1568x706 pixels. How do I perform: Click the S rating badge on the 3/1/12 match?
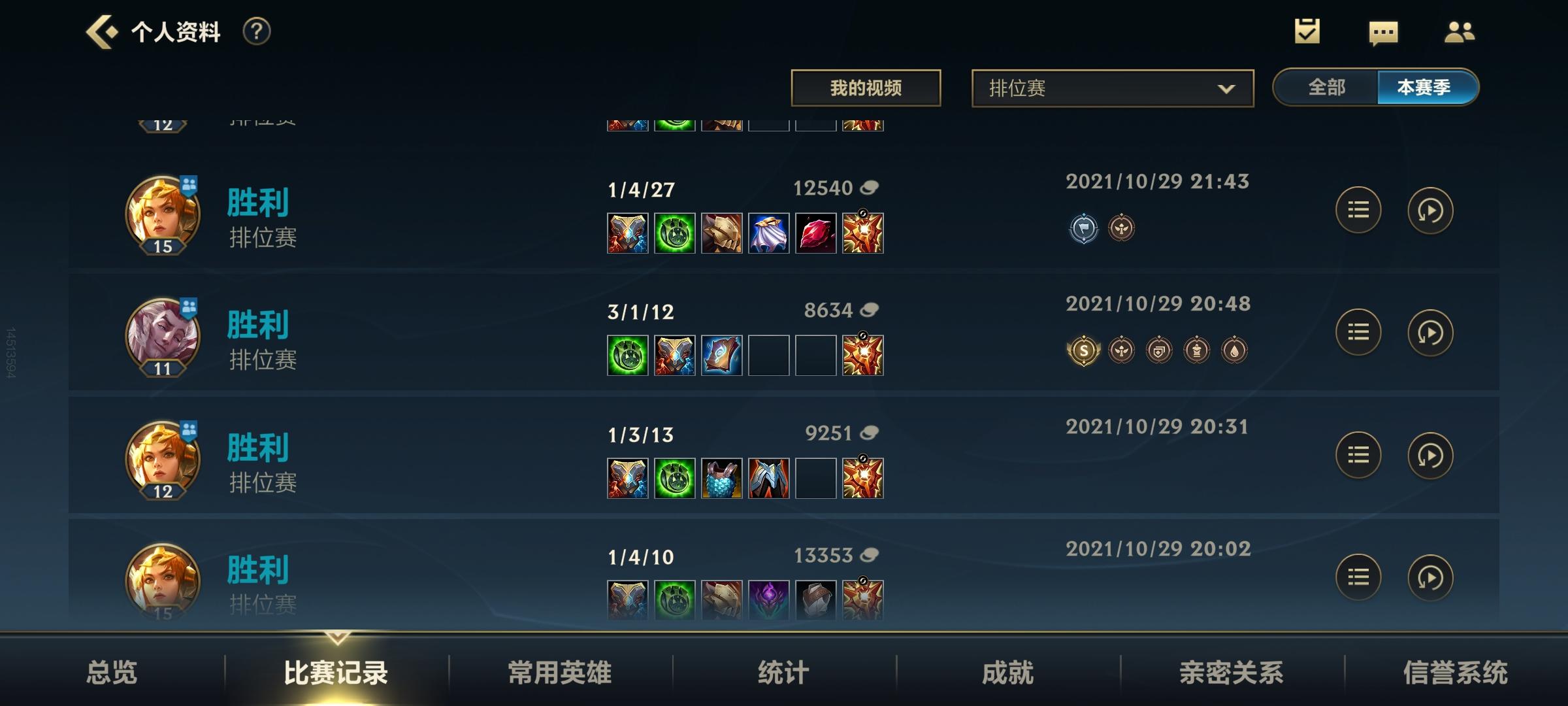[x=1083, y=351]
